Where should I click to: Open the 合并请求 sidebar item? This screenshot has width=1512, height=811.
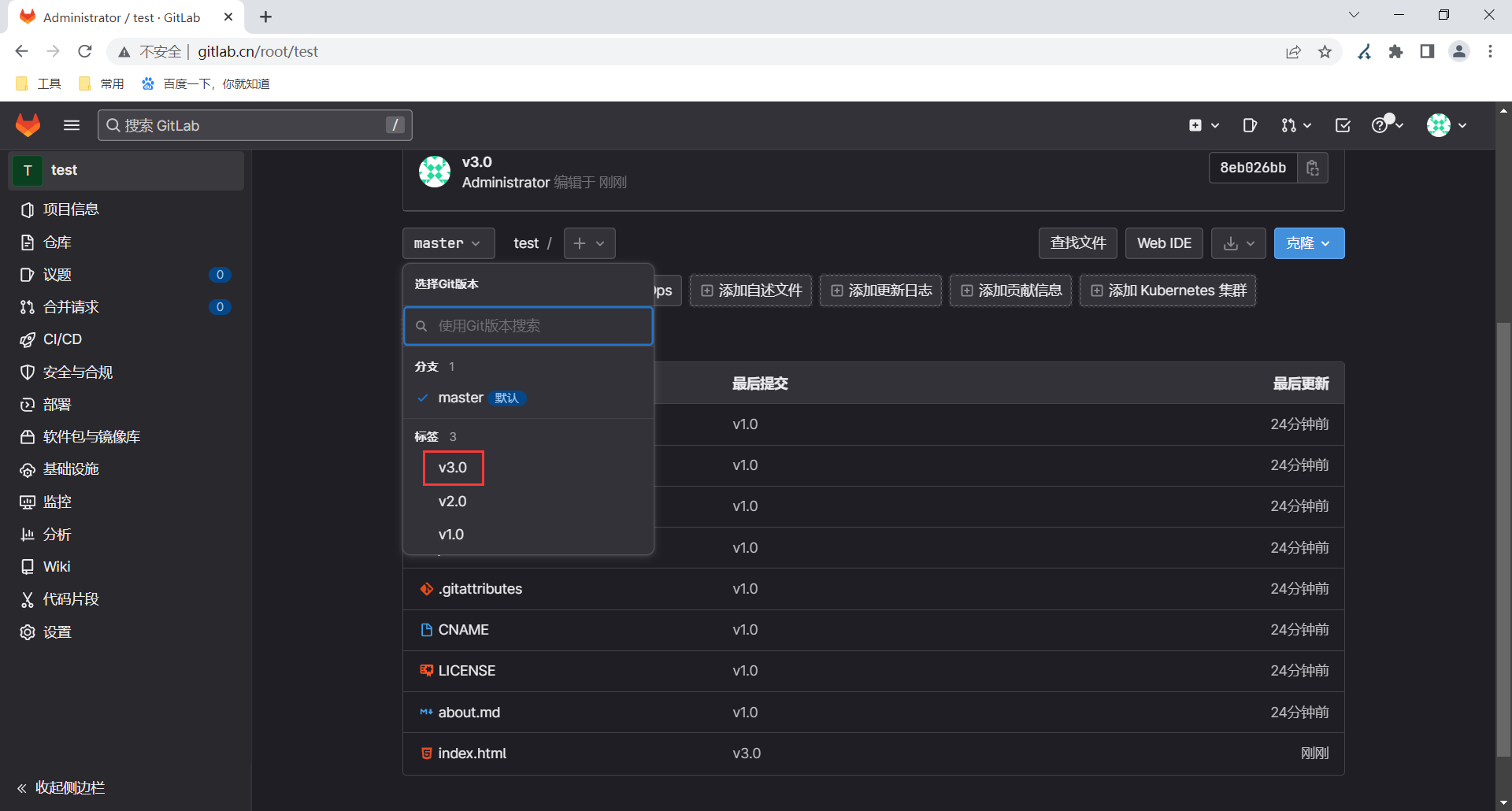(x=126, y=307)
